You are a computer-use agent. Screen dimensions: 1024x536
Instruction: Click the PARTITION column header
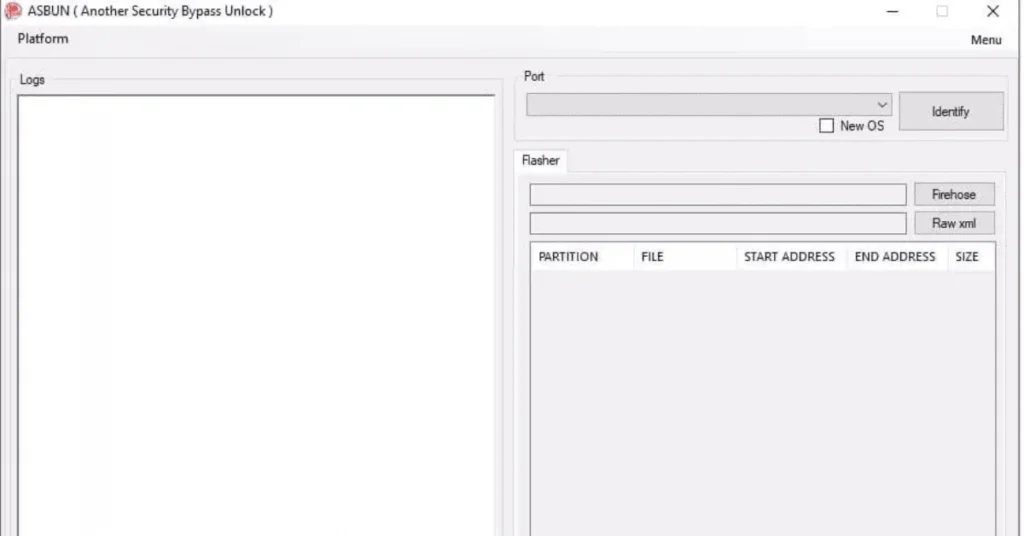click(582, 257)
